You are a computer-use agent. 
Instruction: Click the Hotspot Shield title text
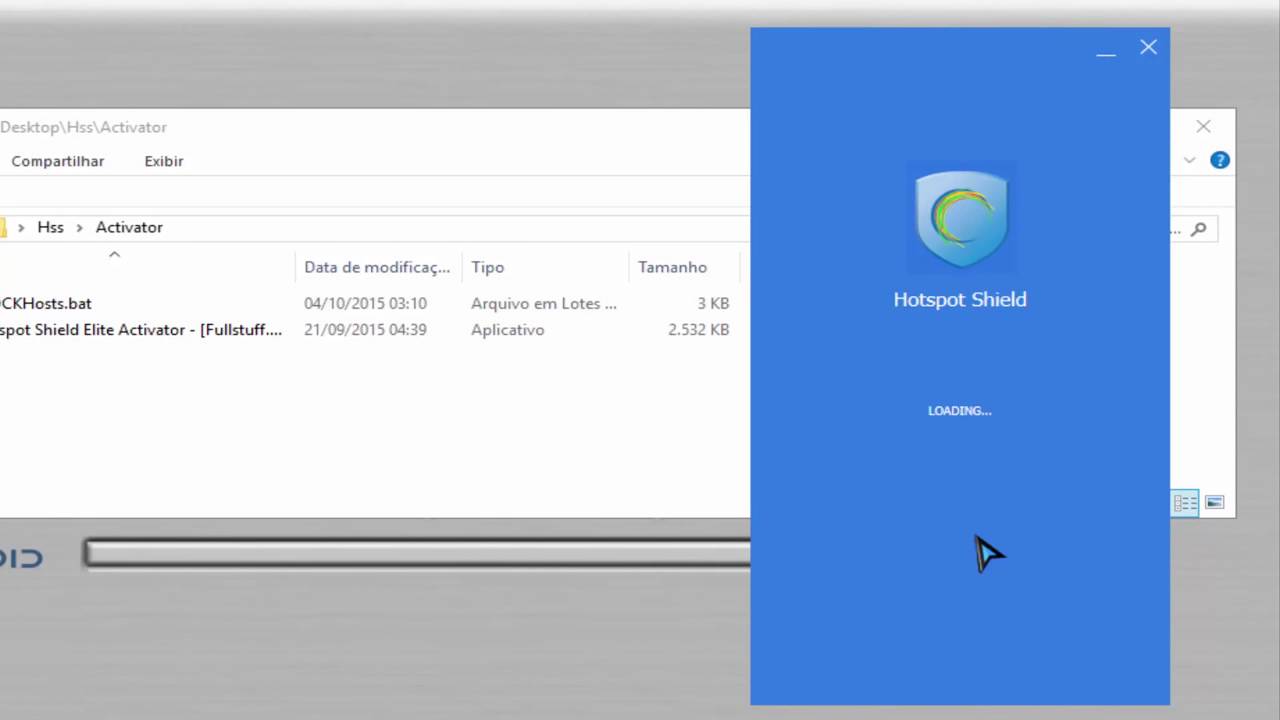960,299
